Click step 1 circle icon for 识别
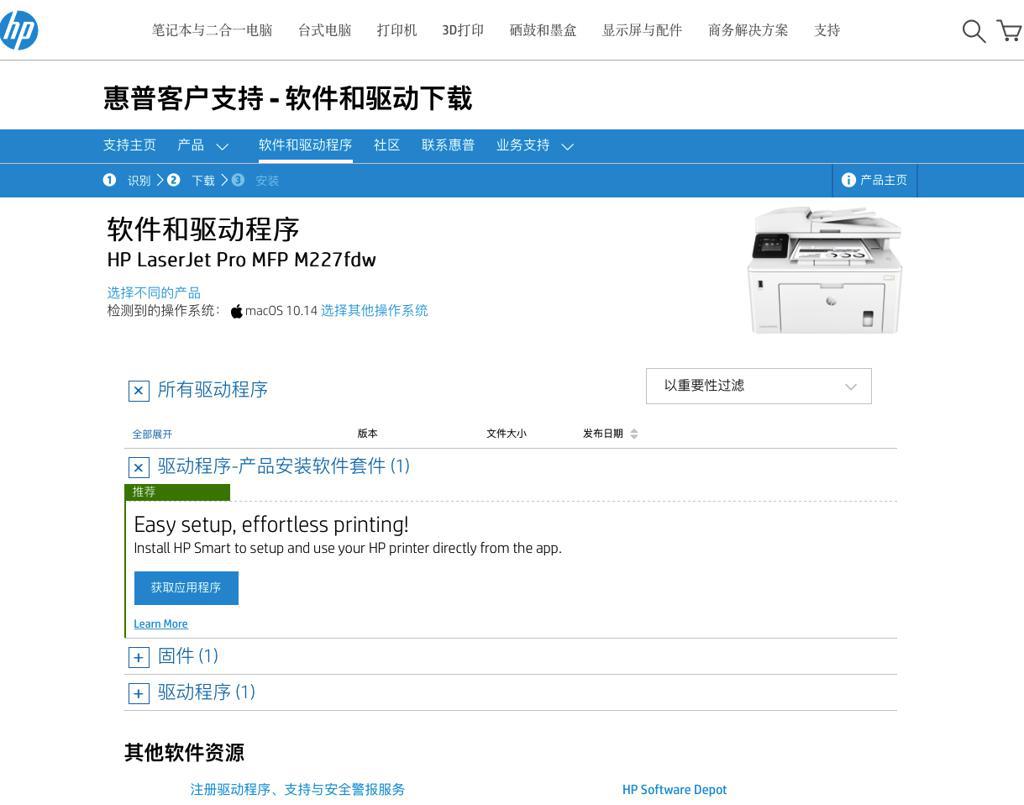The image size is (1024, 805). [110, 180]
